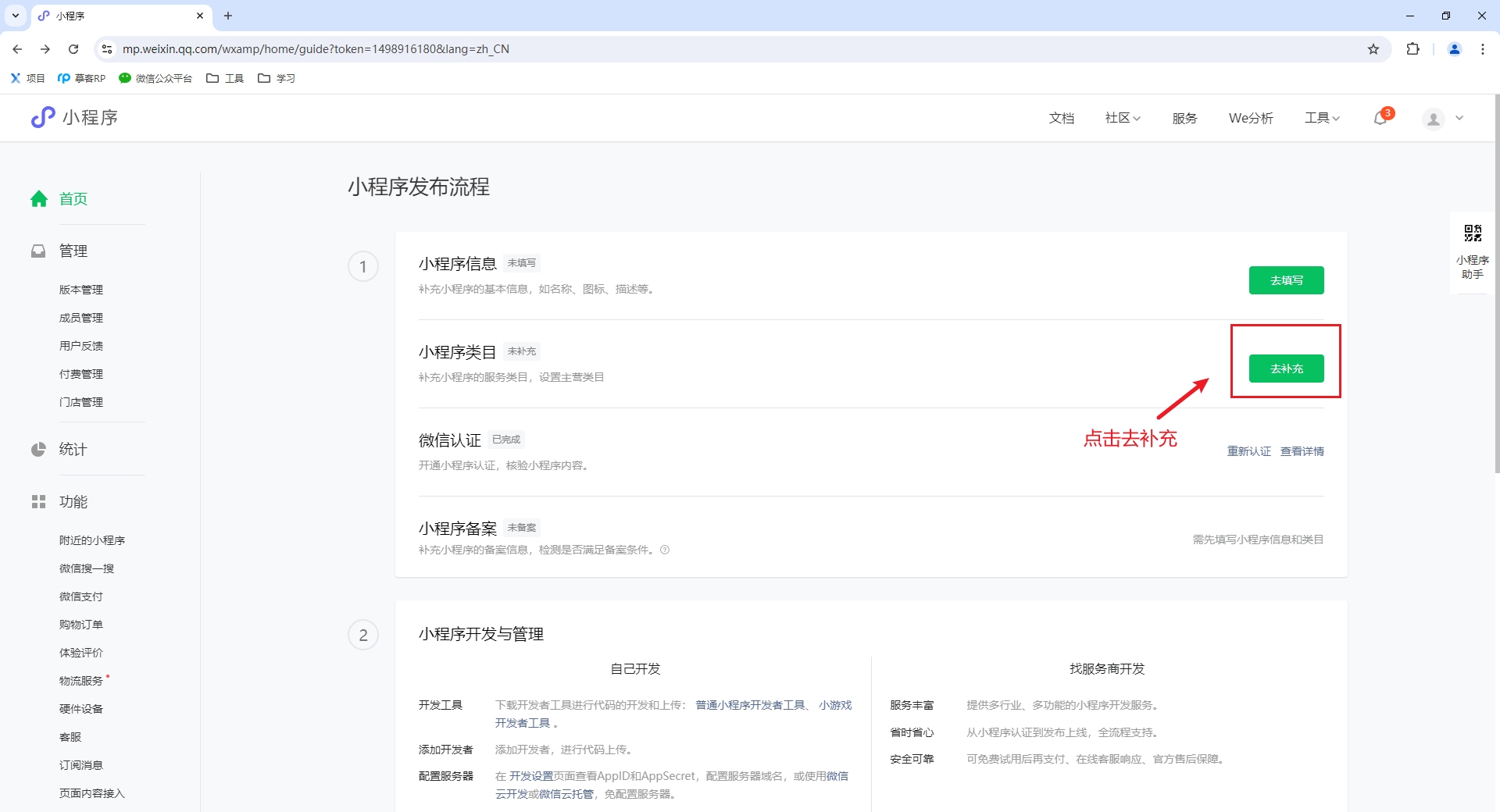Open the 开发设置 link
This screenshot has width=1500, height=812.
531,776
